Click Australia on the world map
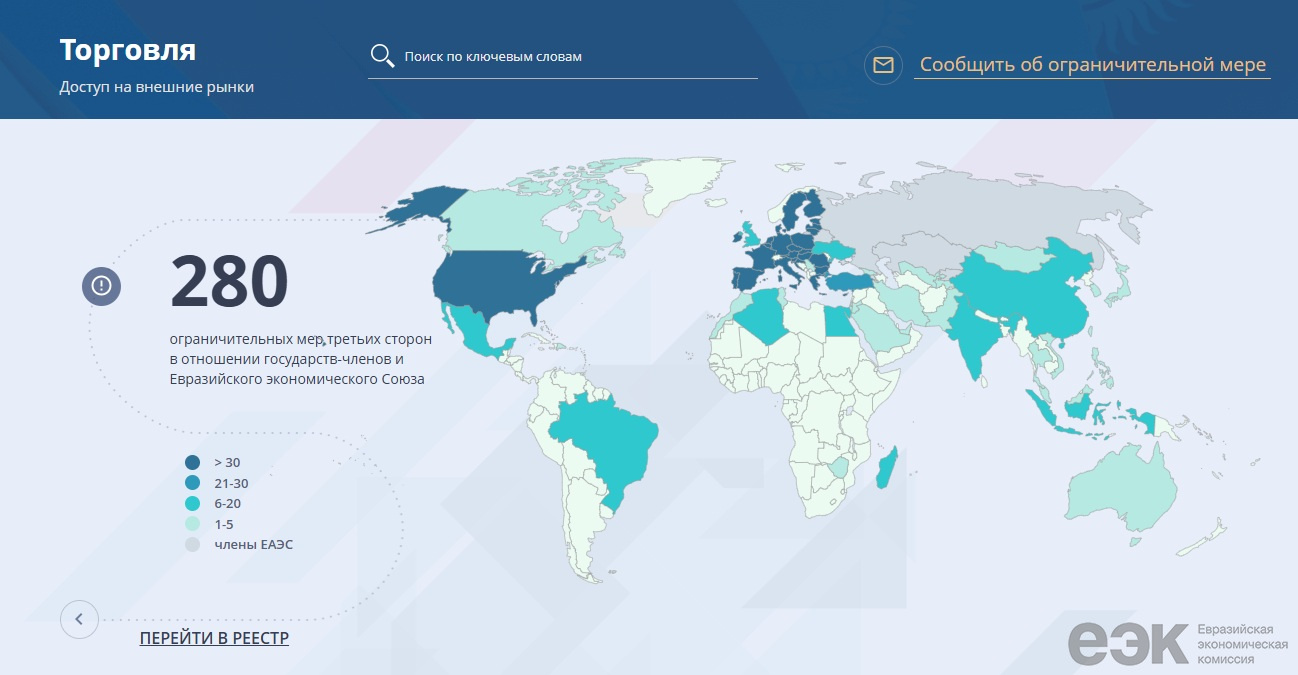The height and width of the screenshot is (675, 1298). click(1120, 490)
